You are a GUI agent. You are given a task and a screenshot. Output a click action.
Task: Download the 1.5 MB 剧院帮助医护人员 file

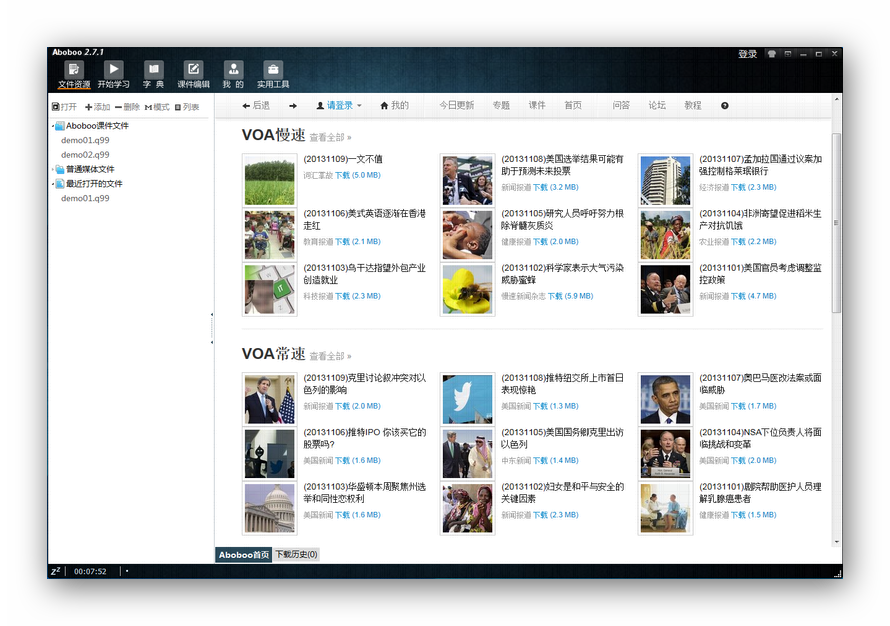coord(754,515)
